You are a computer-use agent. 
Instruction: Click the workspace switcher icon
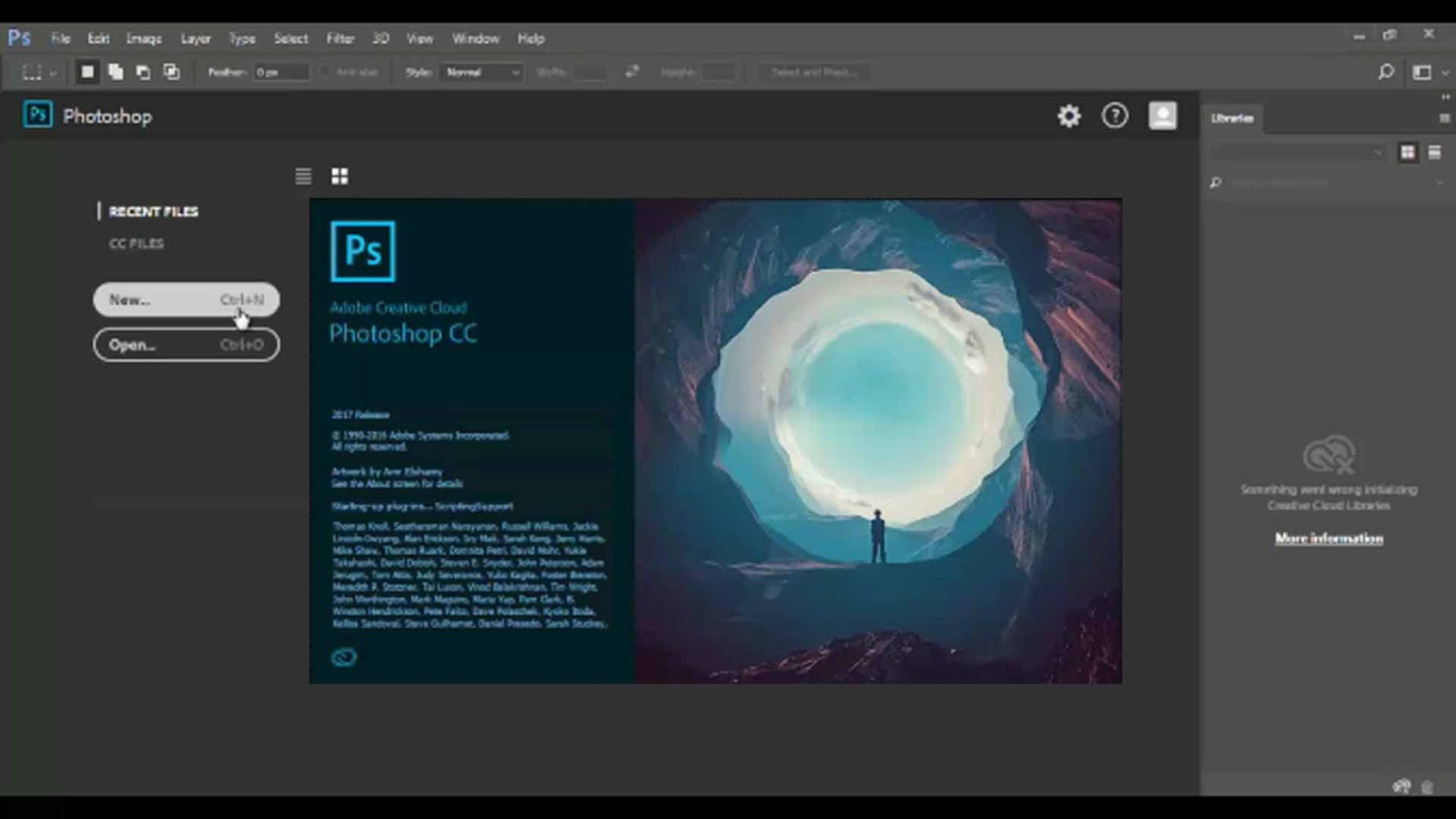tap(1421, 72)
